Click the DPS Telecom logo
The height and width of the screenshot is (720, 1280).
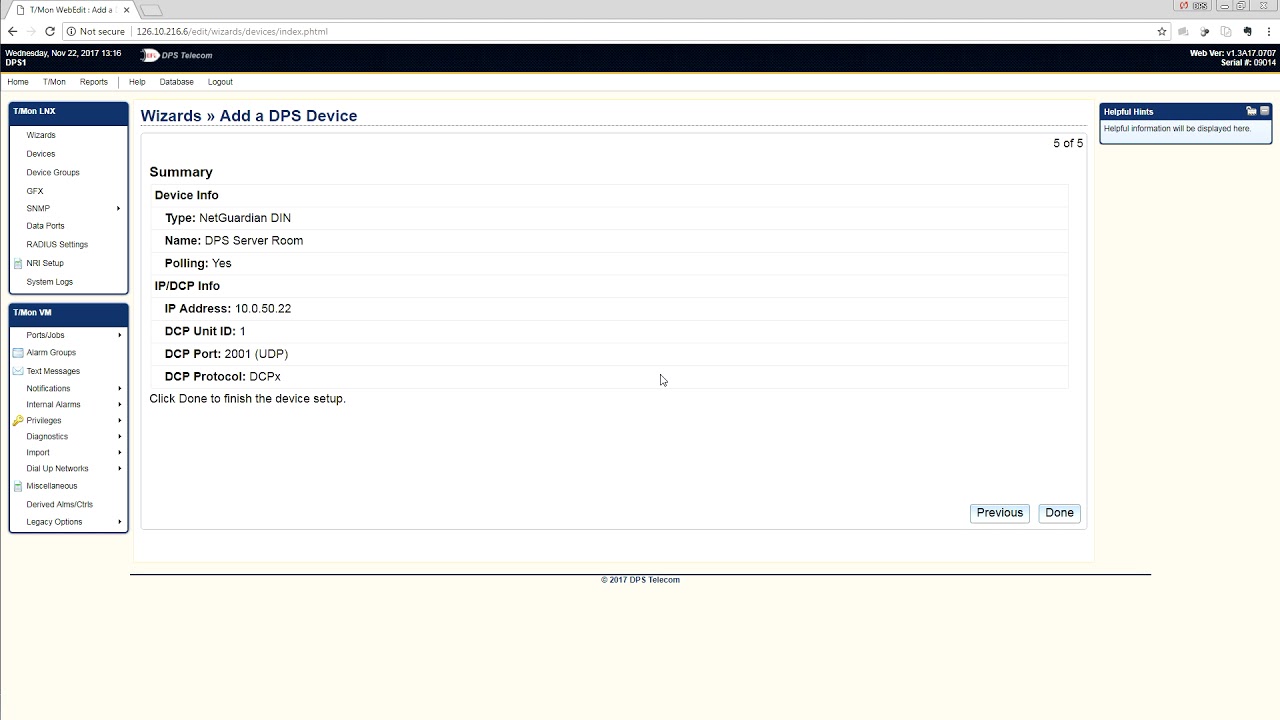(176, 55)
